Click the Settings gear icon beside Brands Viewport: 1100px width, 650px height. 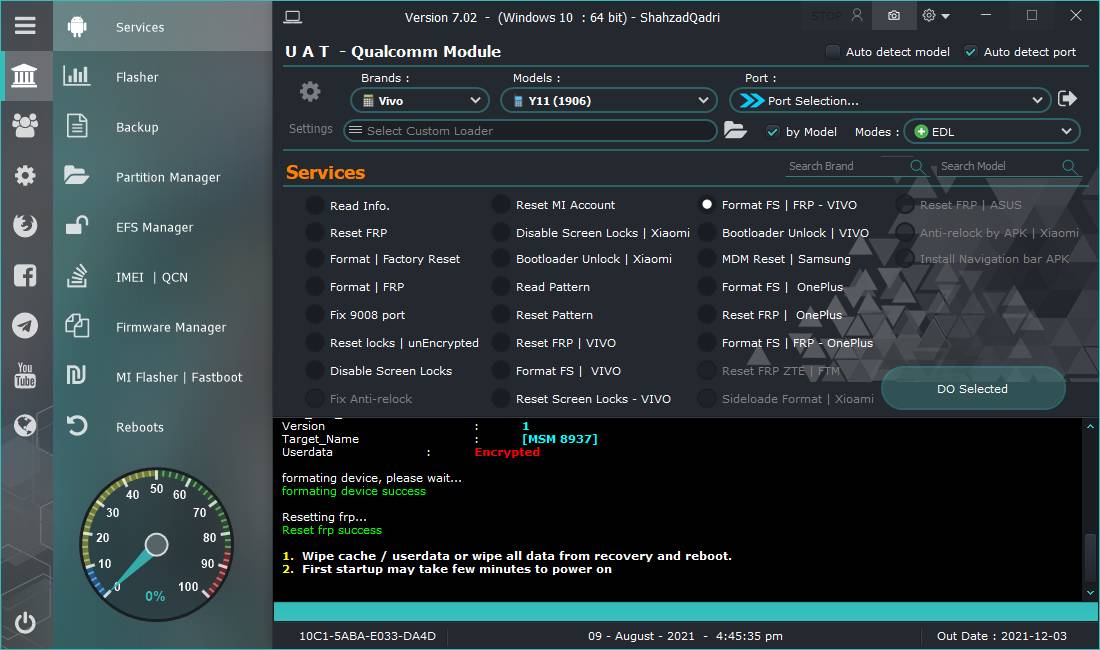[x=310, y=92]
